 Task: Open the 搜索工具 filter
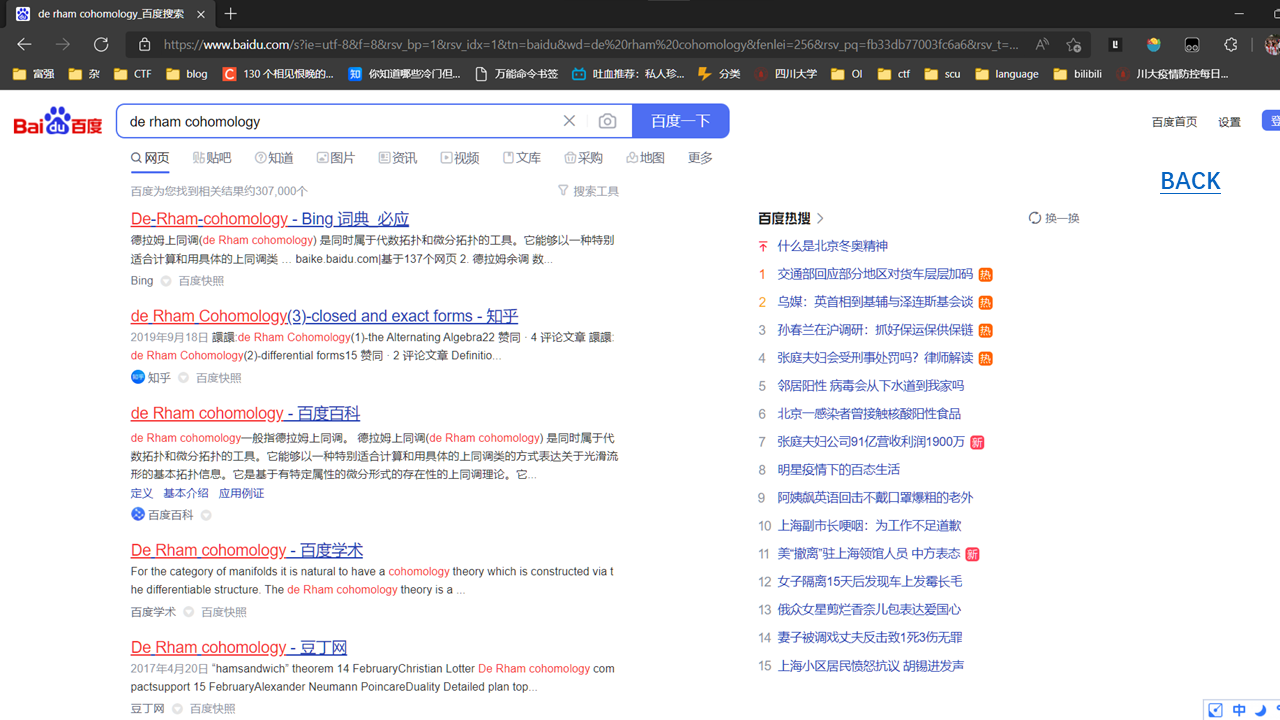click(588, 191)
